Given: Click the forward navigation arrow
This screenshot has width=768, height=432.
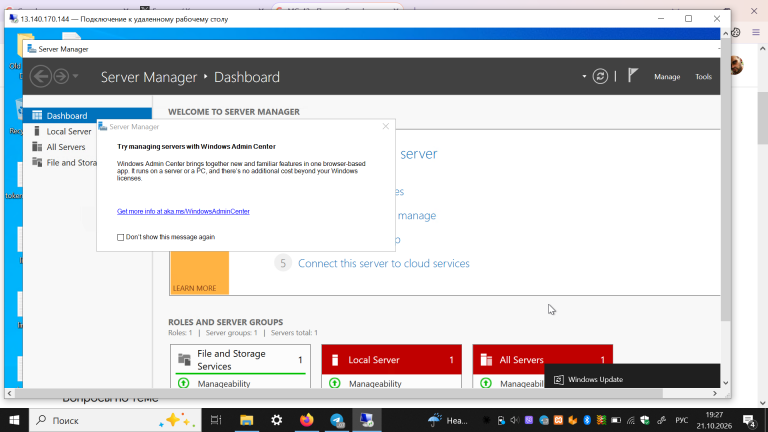Looking at the screenshot, I should [61, 76].
